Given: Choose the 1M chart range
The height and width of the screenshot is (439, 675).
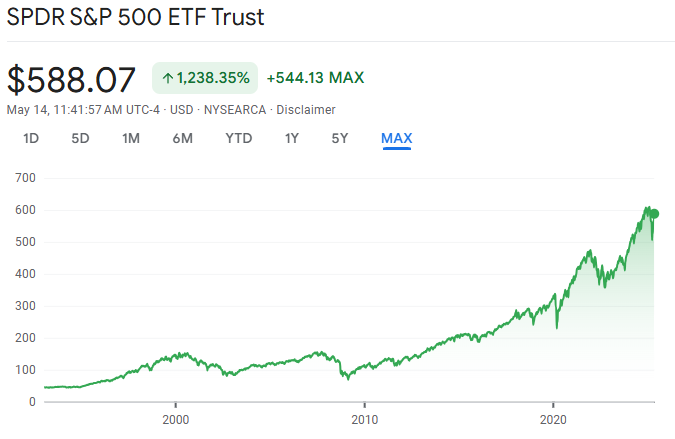Looking at the screenshot, I should coord(131,139).
